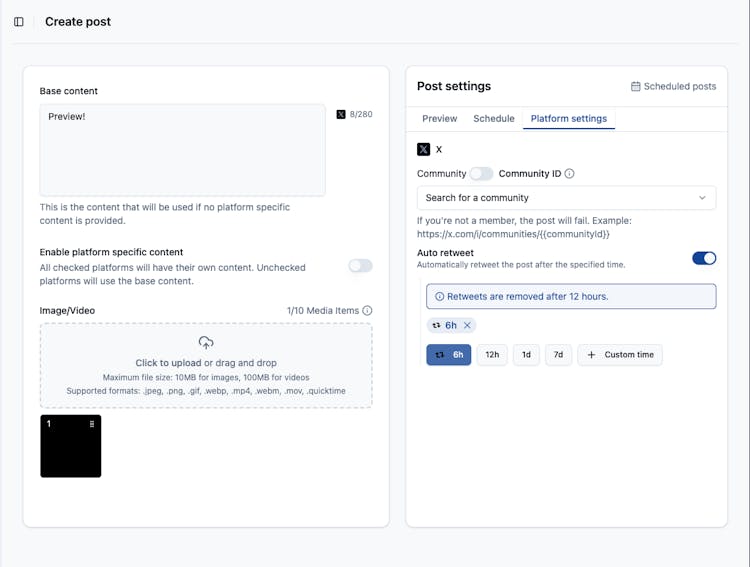Click the Create post heading
The width and height of the screenshot is (750, 567).
78,22
